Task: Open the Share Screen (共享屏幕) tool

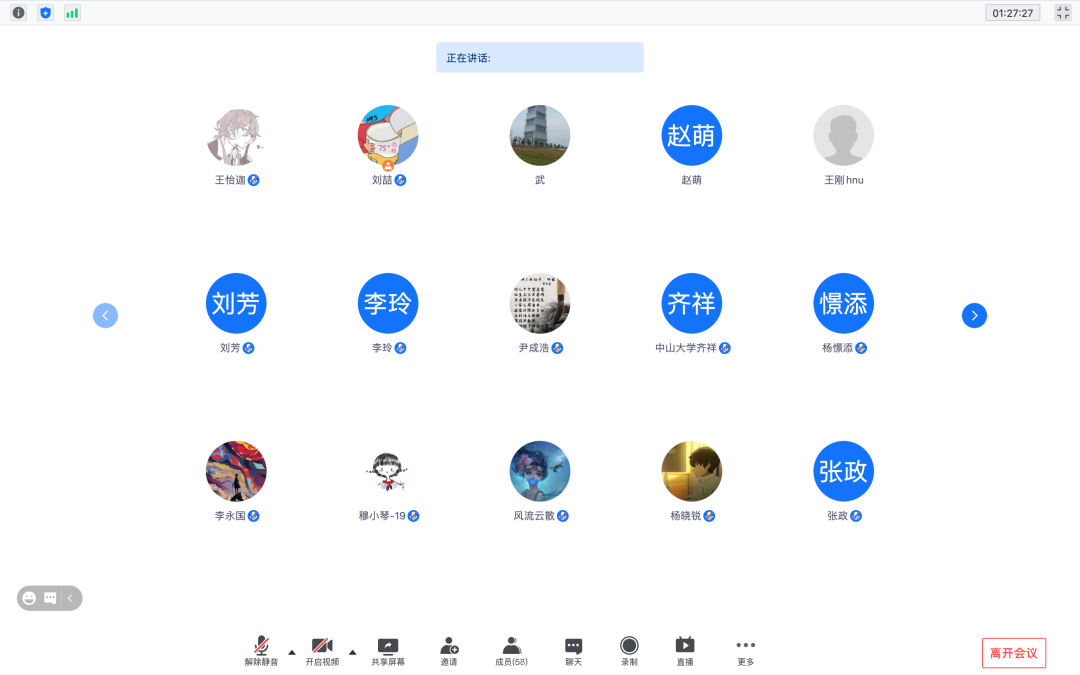Action: coord(388,651)
